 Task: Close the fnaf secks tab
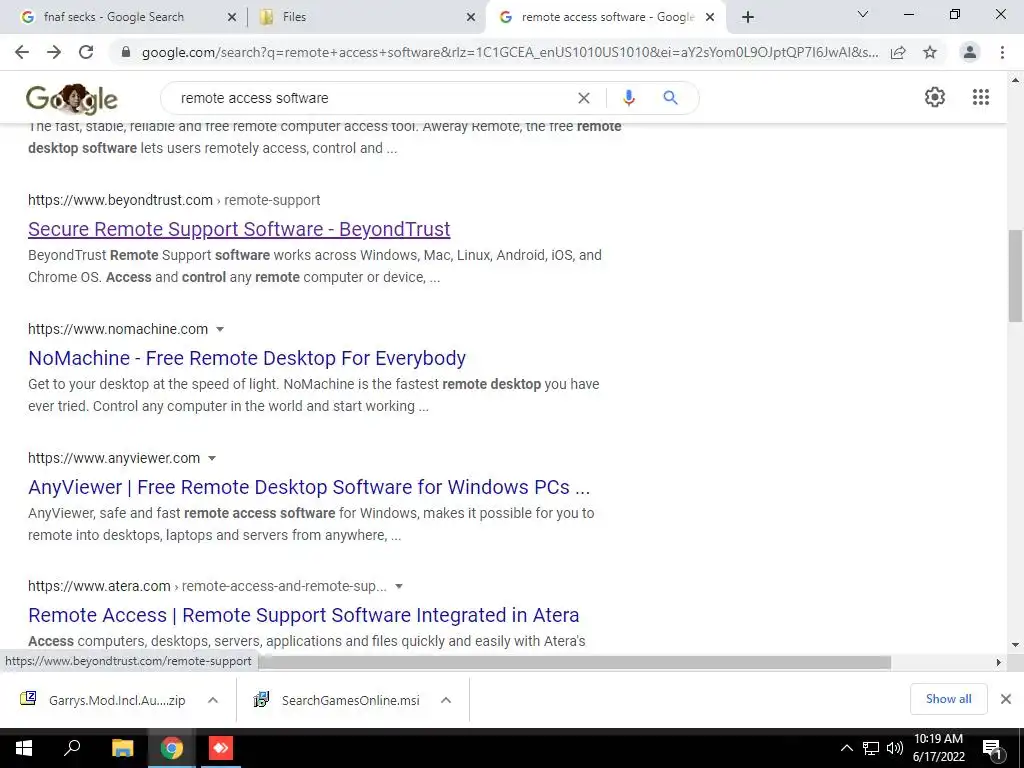click(232, 18)
